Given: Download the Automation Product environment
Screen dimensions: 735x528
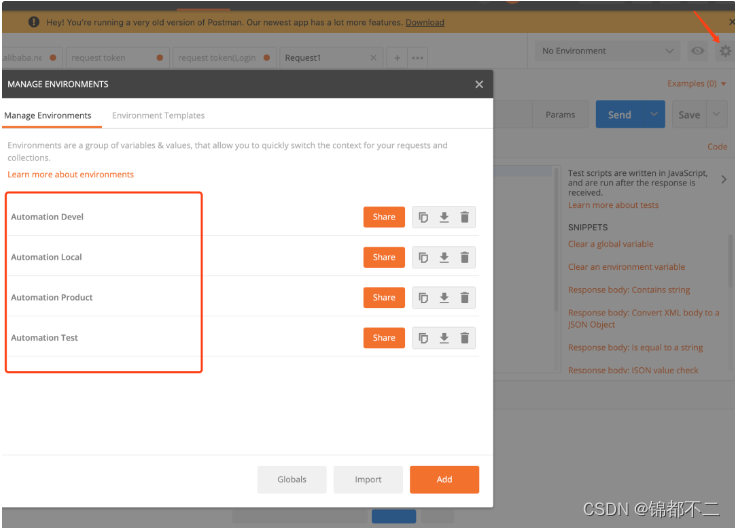Looking at the screenshot, I should (444, 298).
